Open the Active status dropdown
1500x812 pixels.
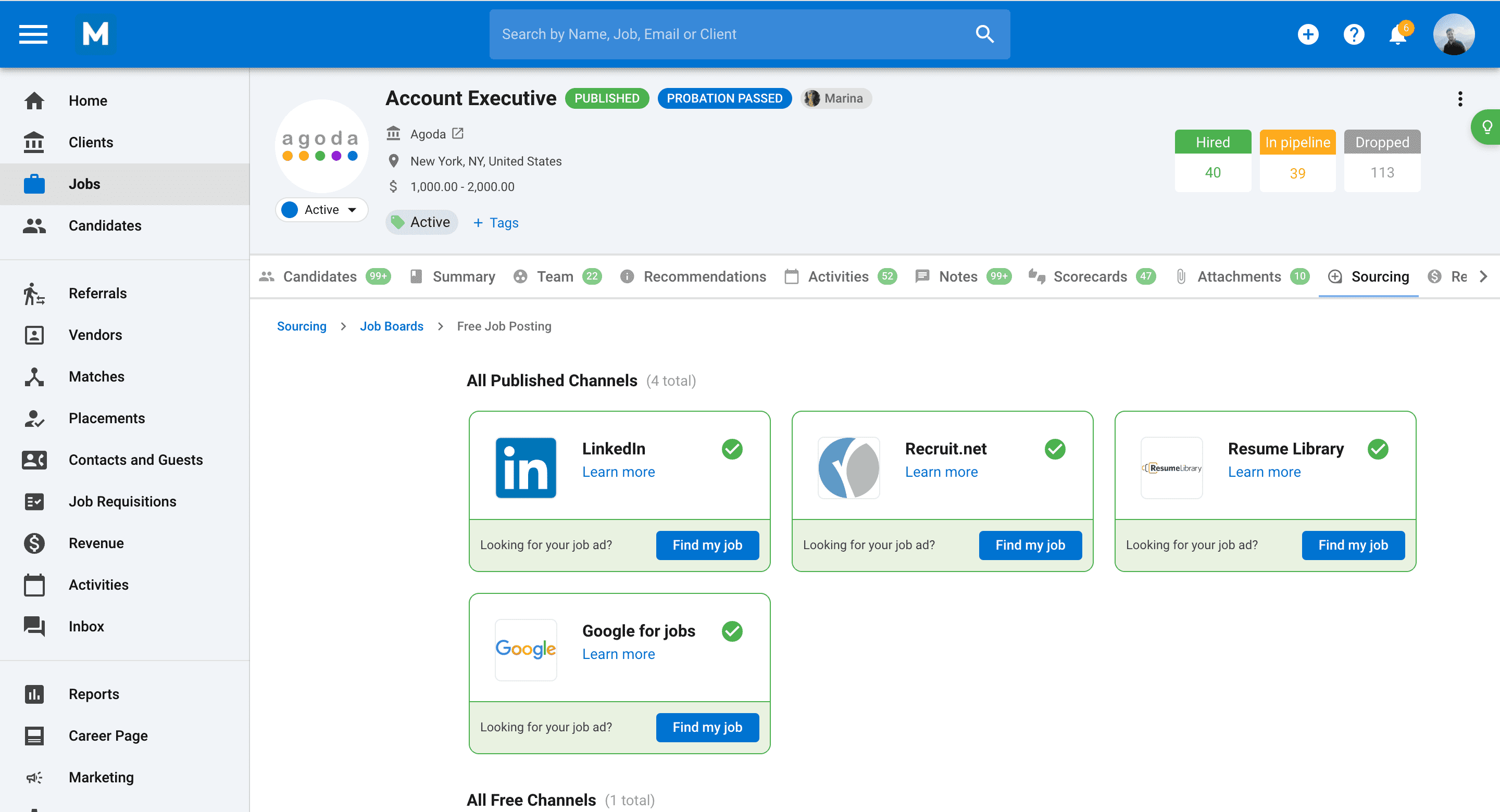pyautogui.click(x=321, y=210)
